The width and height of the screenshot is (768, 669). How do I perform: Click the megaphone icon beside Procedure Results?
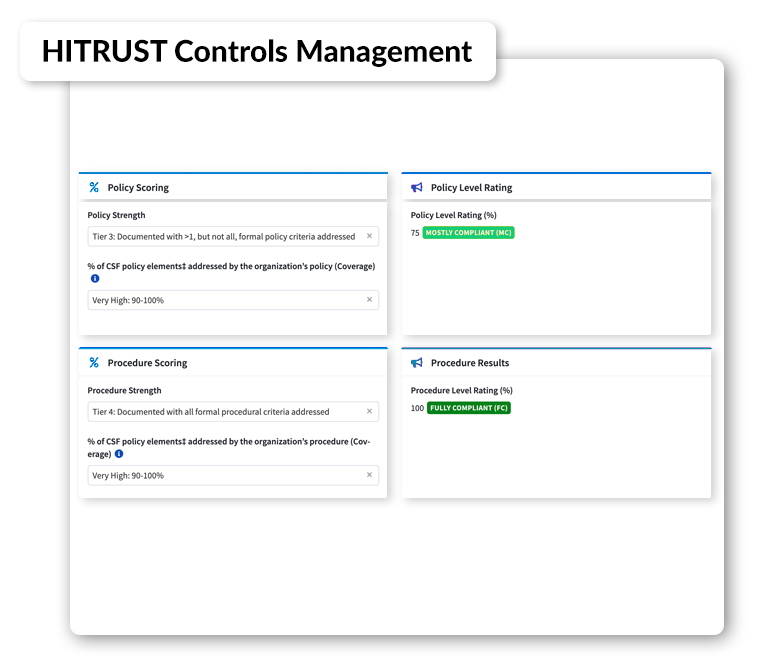point(417,362)
